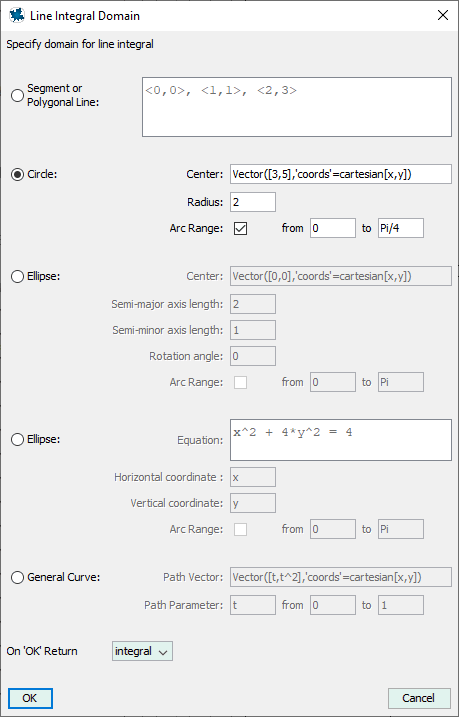Image resolution: width=459 pixels, height=717 pixels.
Task: Click the OK button
Action: tap(30, 698)
